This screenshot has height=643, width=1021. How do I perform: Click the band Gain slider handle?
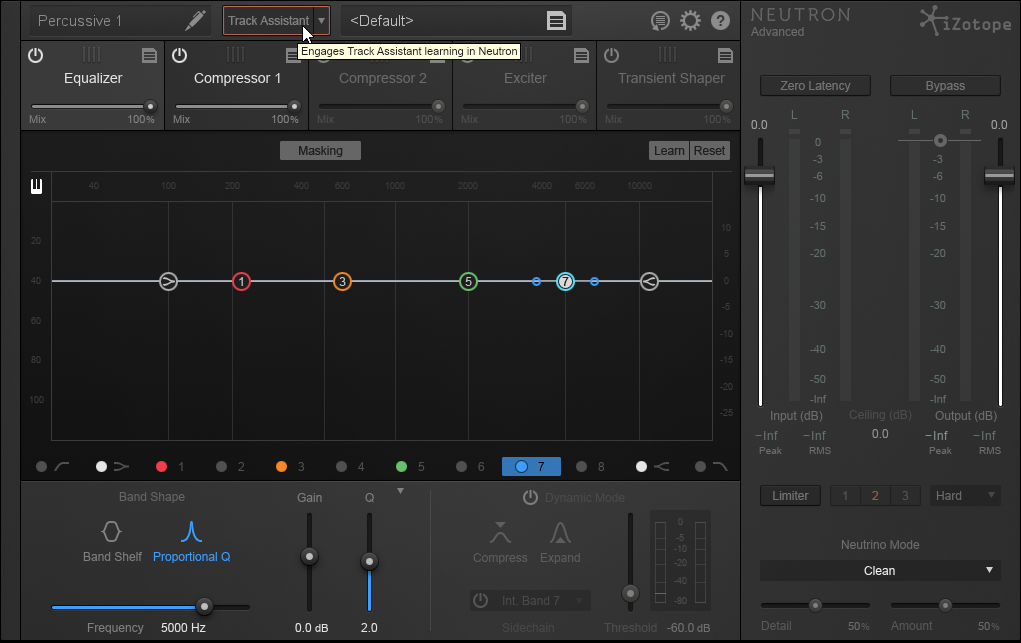click(x=309, y=556)
